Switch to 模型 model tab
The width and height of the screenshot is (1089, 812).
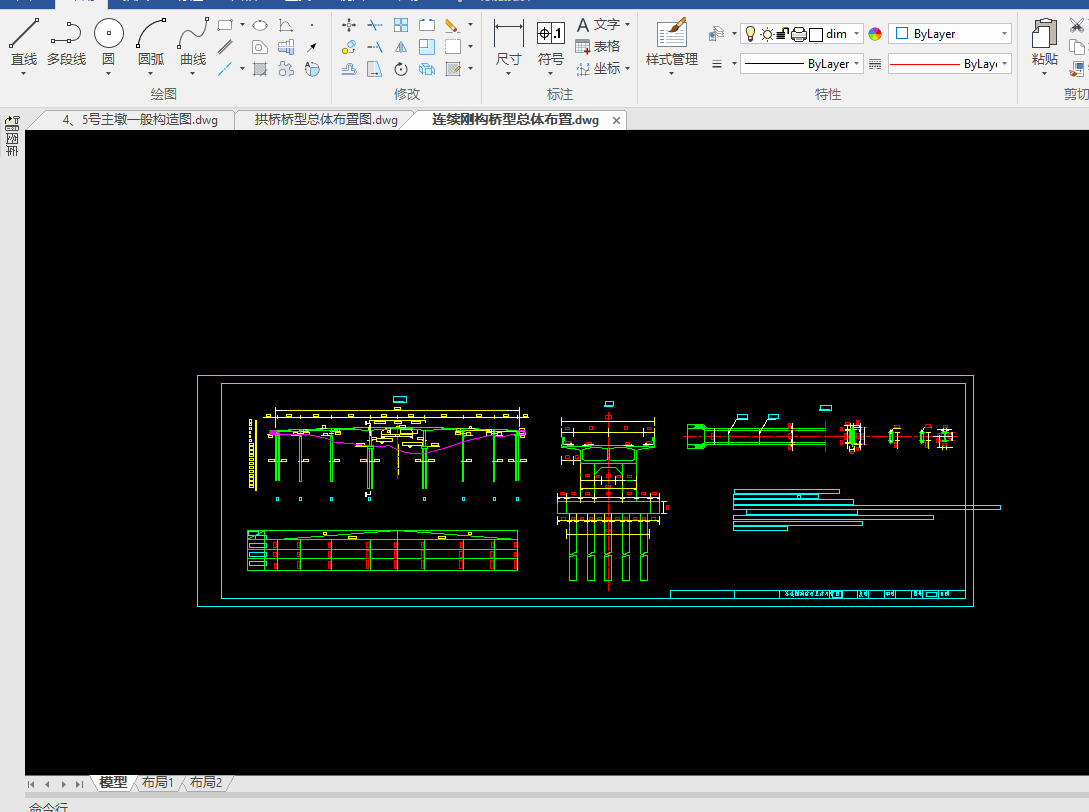113,783
